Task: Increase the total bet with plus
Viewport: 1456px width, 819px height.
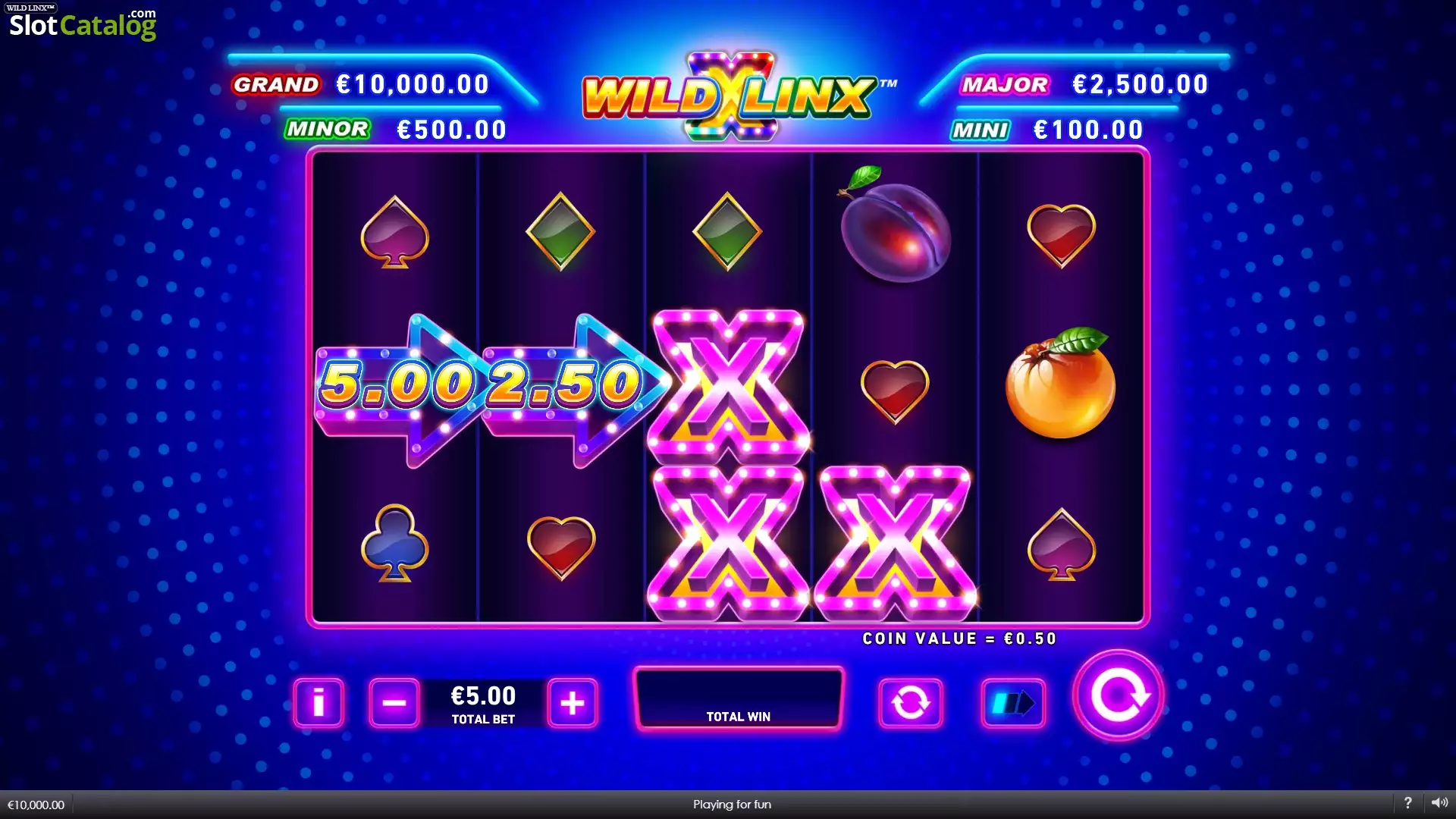Action: 573,703
